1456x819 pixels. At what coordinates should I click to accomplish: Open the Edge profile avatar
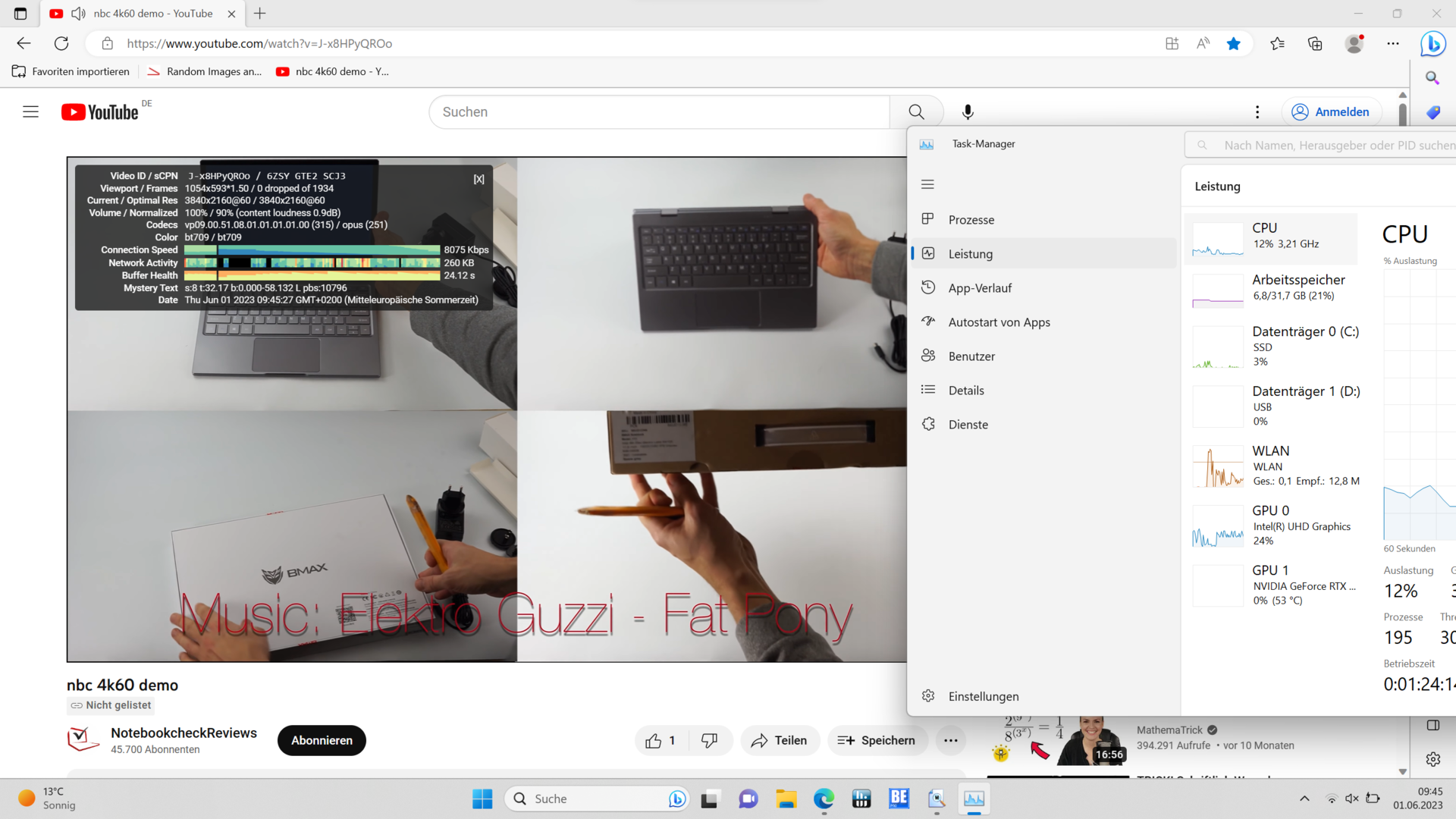(x=1354, y=43)
